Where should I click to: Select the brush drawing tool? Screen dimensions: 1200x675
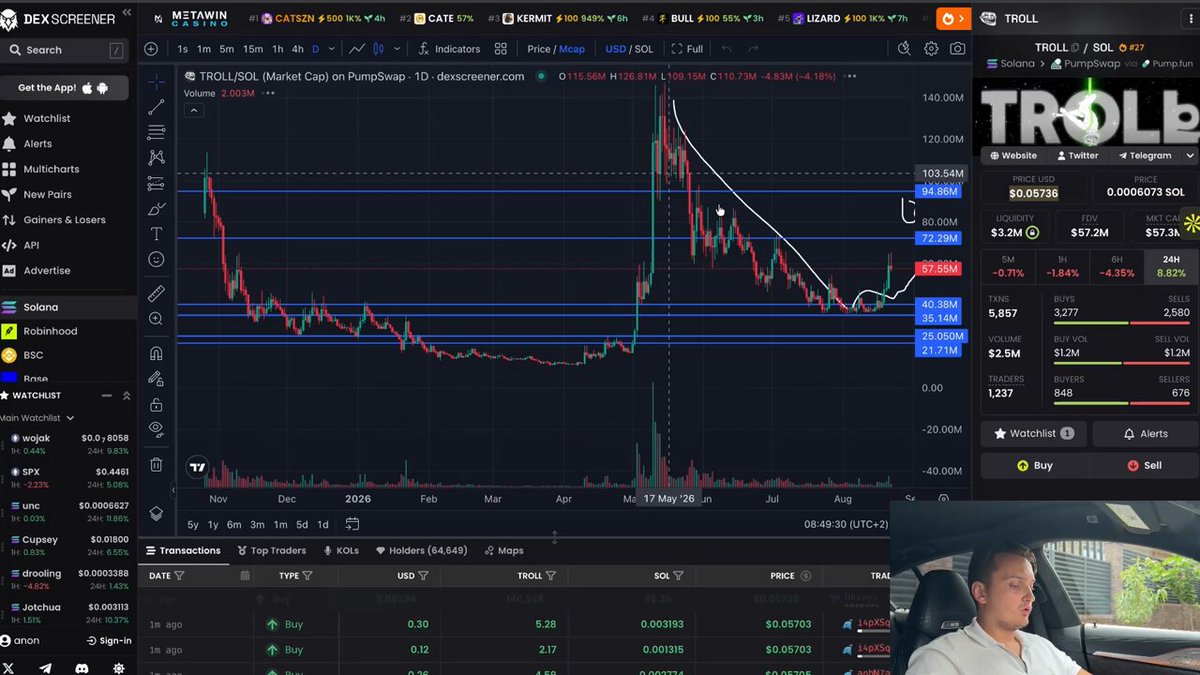point(156,208)
